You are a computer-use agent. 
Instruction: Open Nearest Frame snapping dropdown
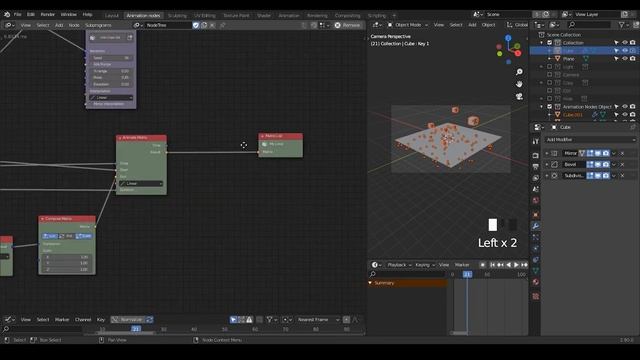pos(318,320)
